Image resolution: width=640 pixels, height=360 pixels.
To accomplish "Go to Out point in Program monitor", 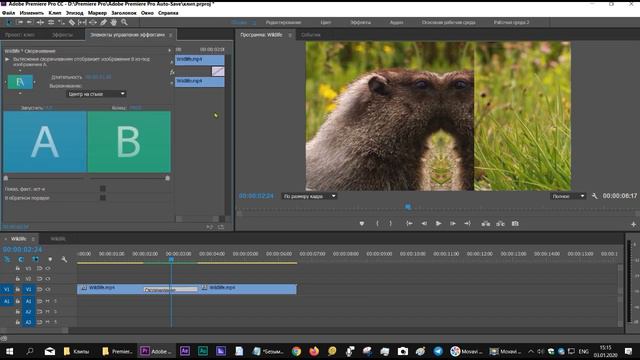I will (467, 224).
